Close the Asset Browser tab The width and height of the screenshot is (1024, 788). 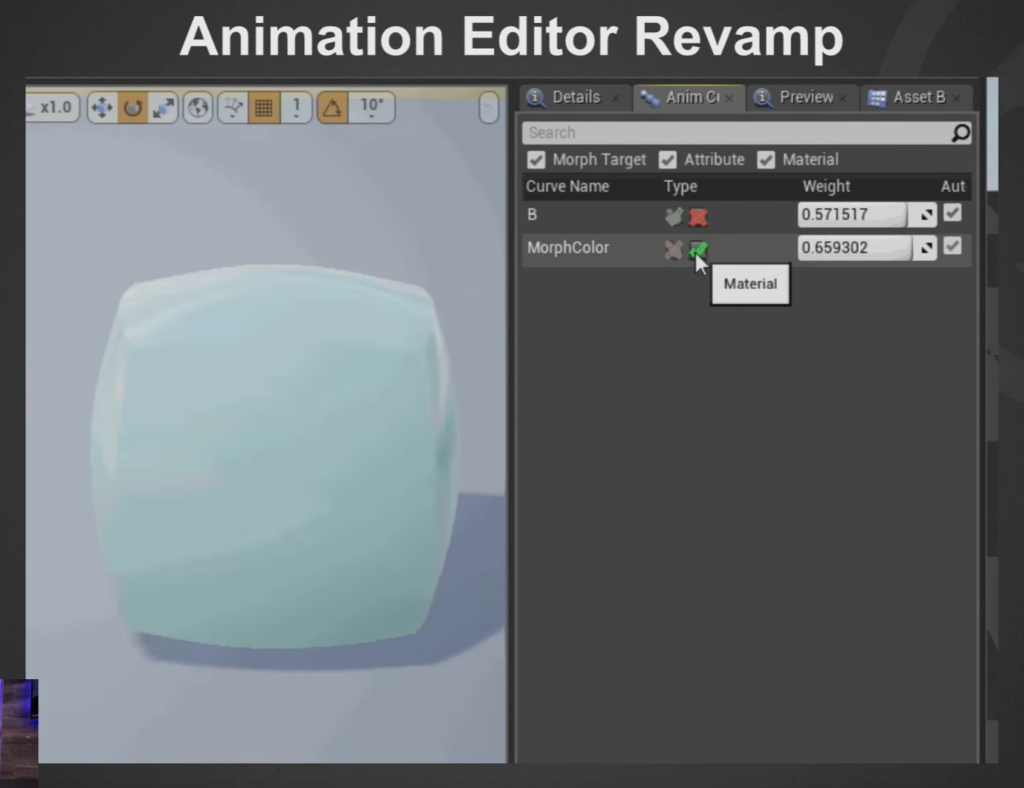click(x=957, y=99)
